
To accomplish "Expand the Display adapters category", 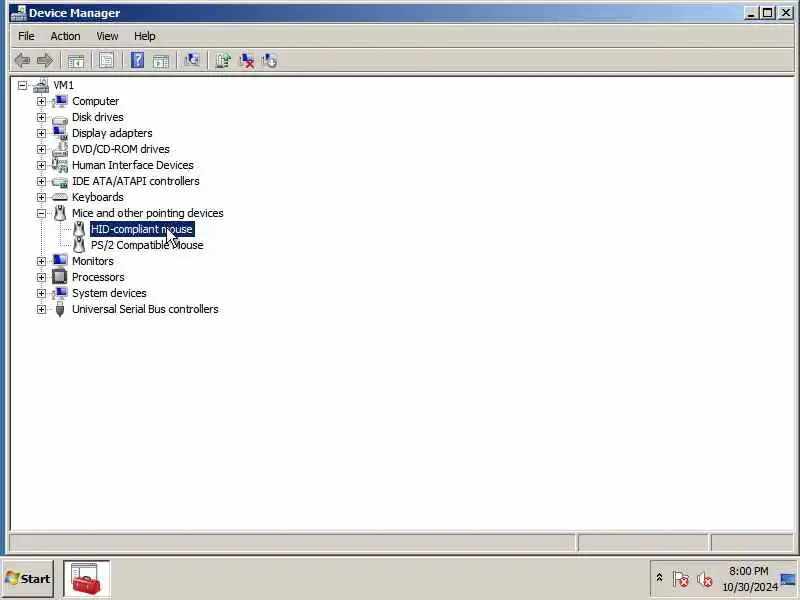I will 41,133.
